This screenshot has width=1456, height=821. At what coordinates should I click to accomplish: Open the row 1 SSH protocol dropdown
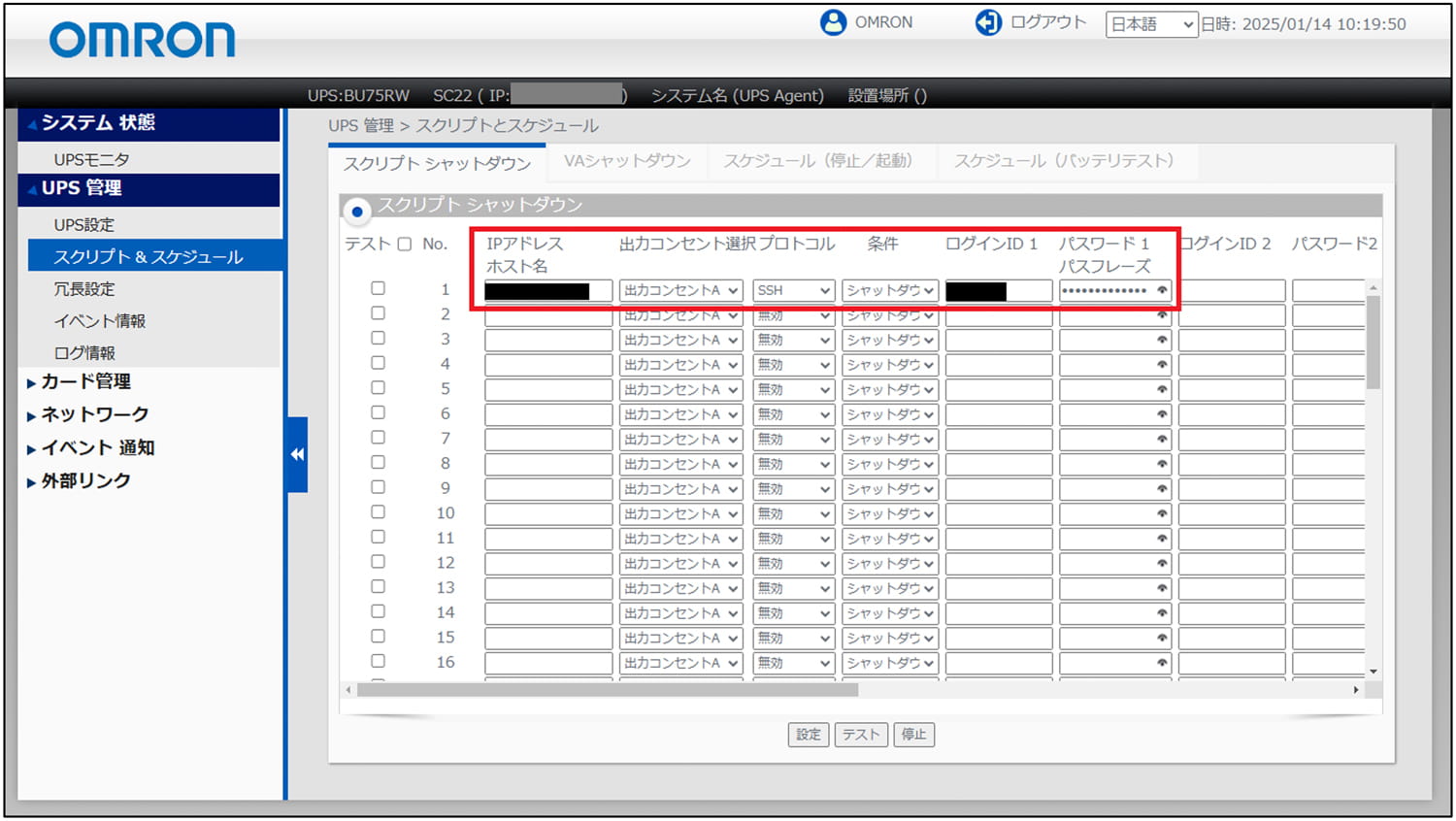tap(794, 290)
